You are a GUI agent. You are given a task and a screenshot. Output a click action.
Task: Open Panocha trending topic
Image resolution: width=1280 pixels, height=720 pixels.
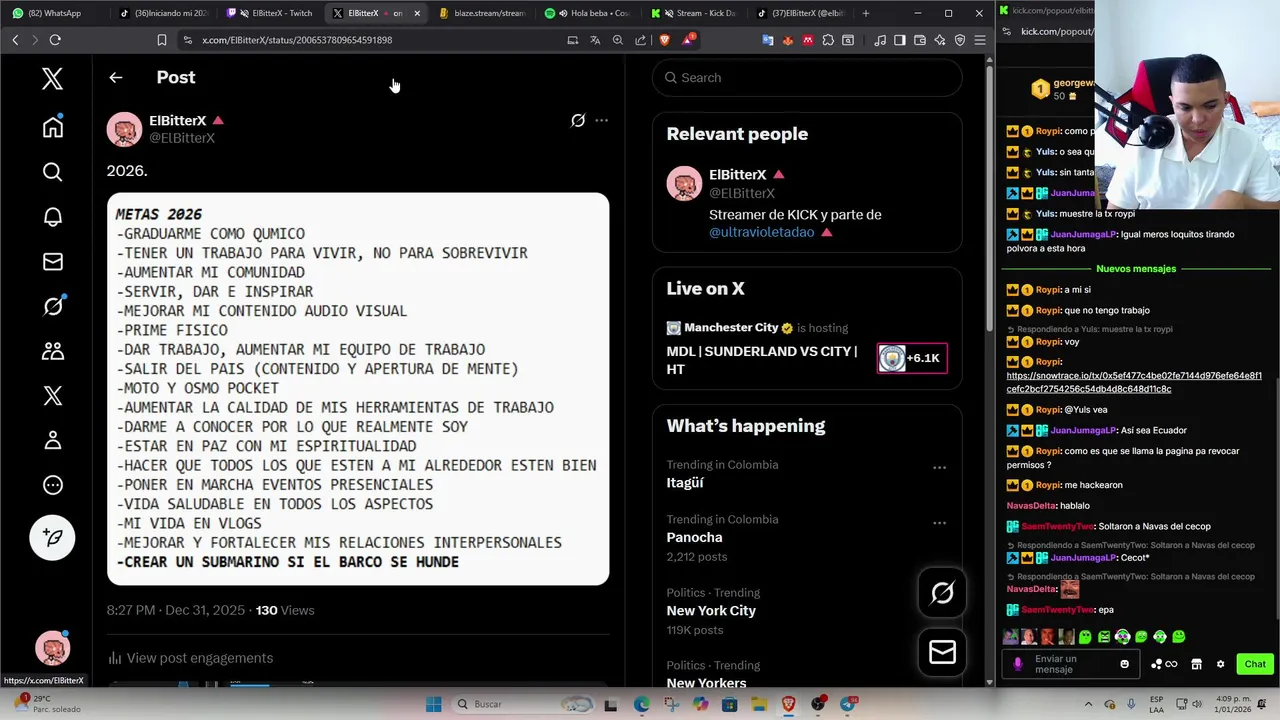tap(694, 537)
